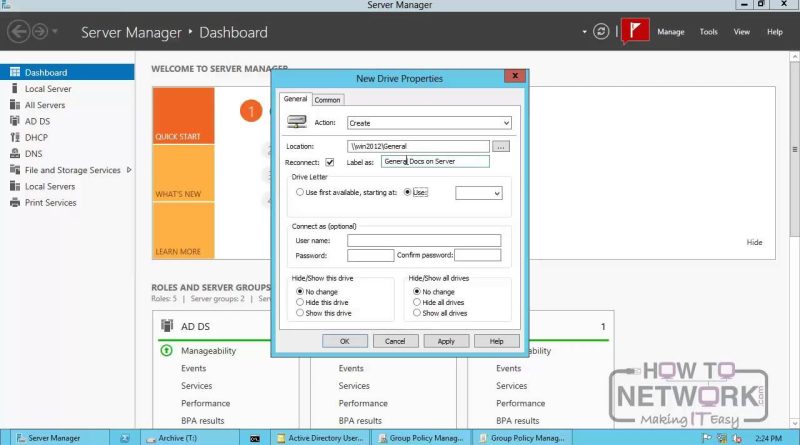
Task: Click the AD DS role tile icon
Action: point(167,326)
